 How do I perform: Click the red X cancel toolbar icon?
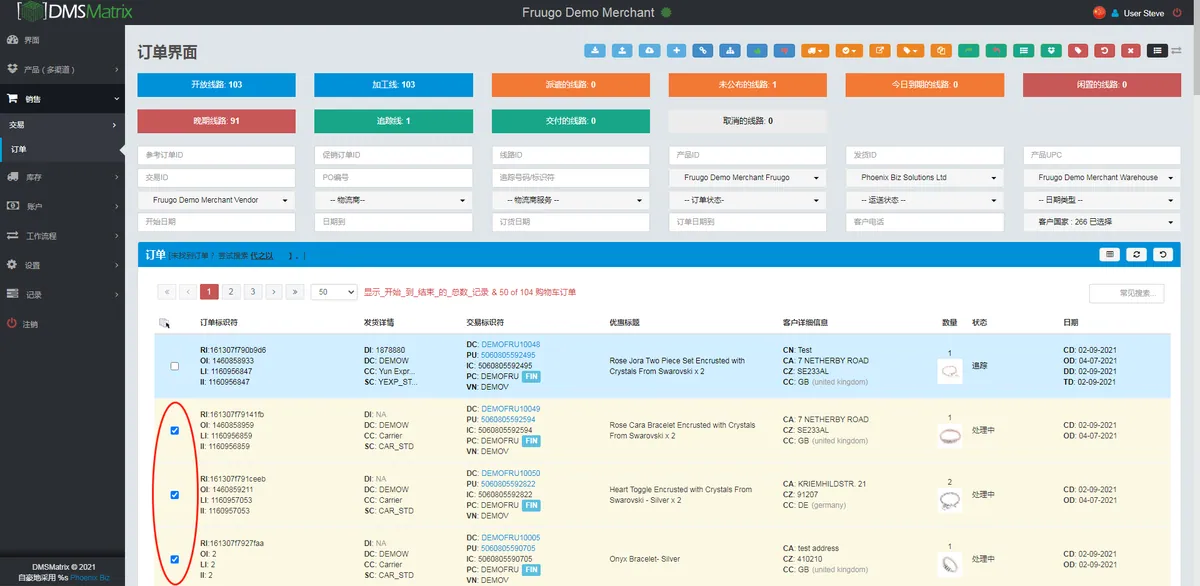coord(1131,50)
